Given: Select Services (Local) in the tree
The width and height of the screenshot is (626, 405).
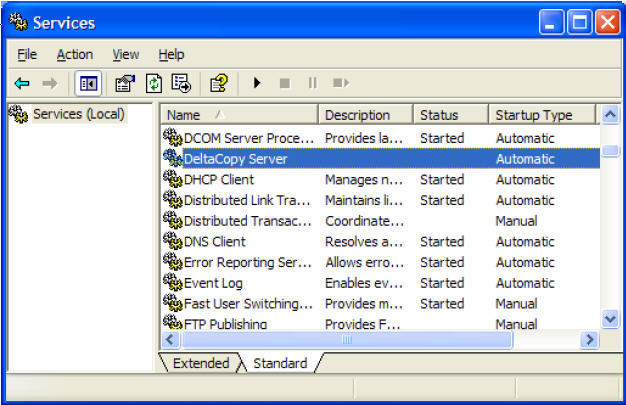Looking at the screenshot, I should (79, 114).
